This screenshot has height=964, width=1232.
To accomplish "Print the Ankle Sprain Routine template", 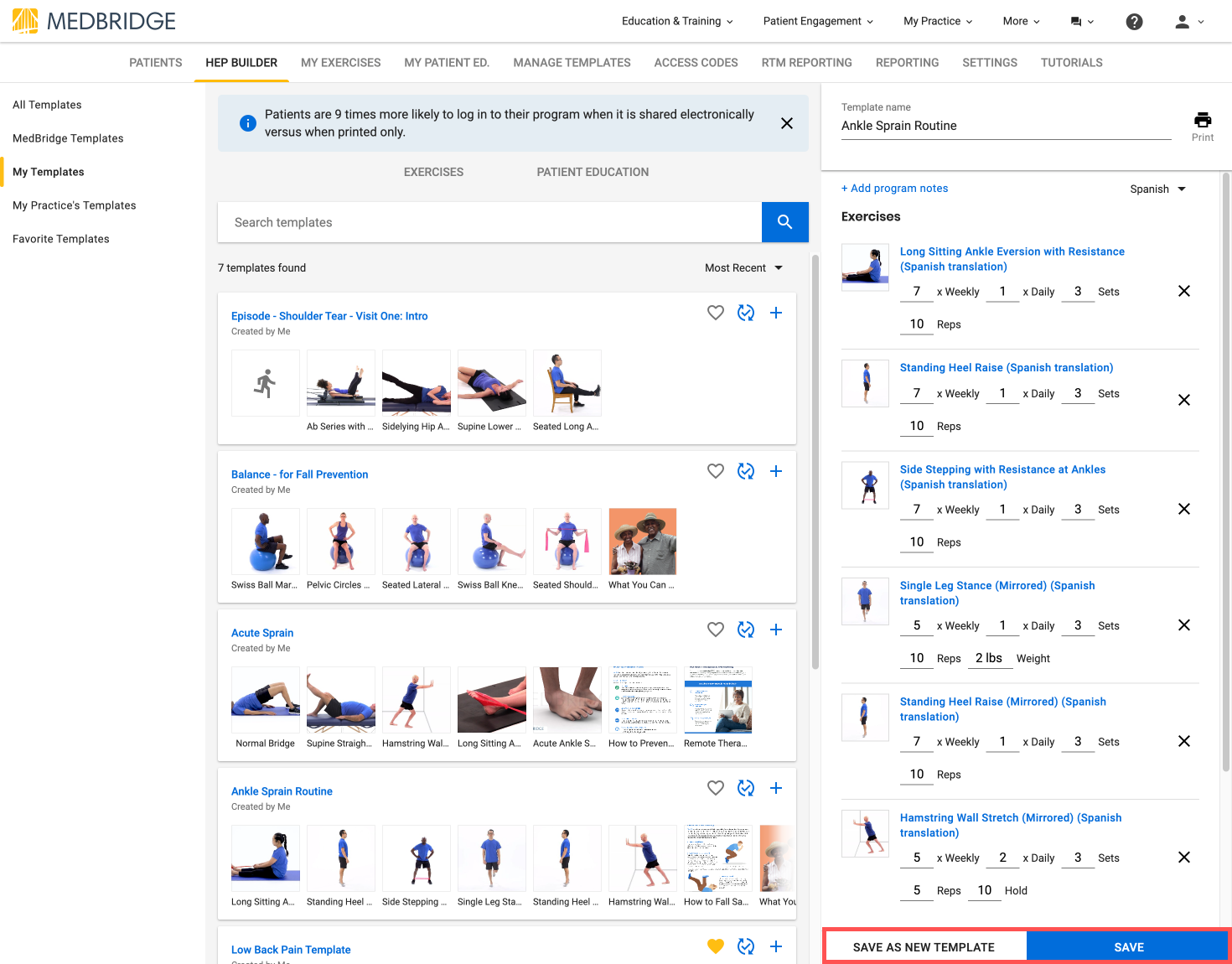I will (x=1203, y=126).
